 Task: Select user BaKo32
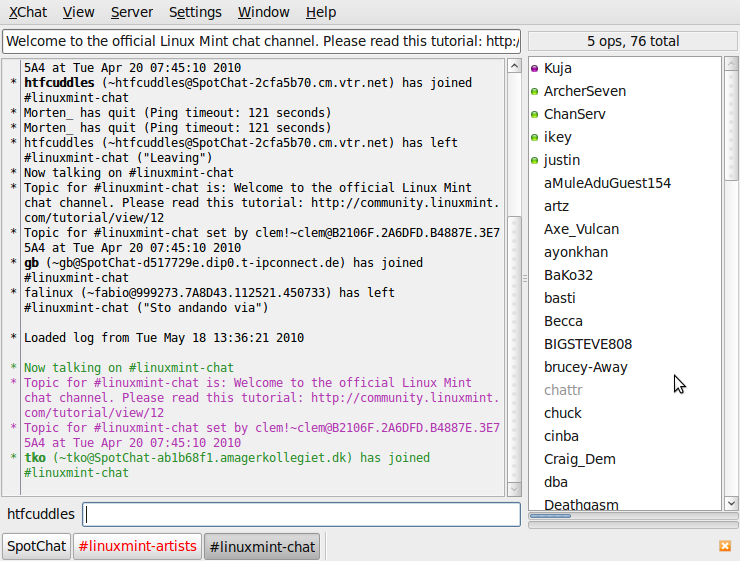(x=625, y=276)
